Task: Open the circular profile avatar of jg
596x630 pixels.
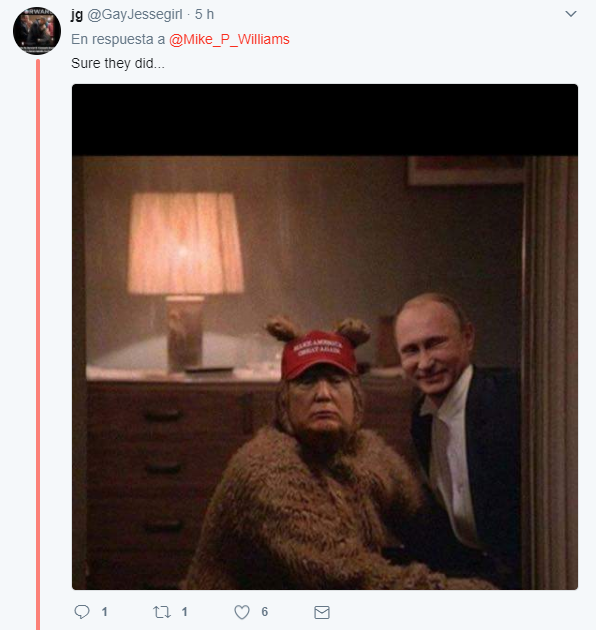Action: [37, 31]
